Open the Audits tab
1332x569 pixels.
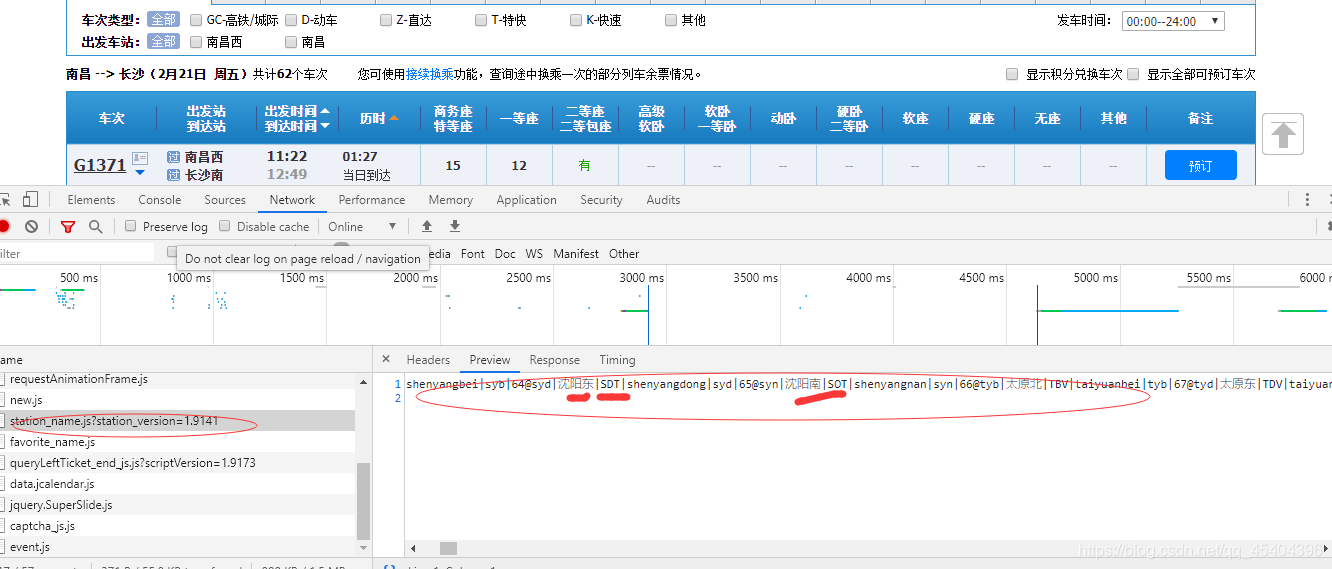coord(663,200)
